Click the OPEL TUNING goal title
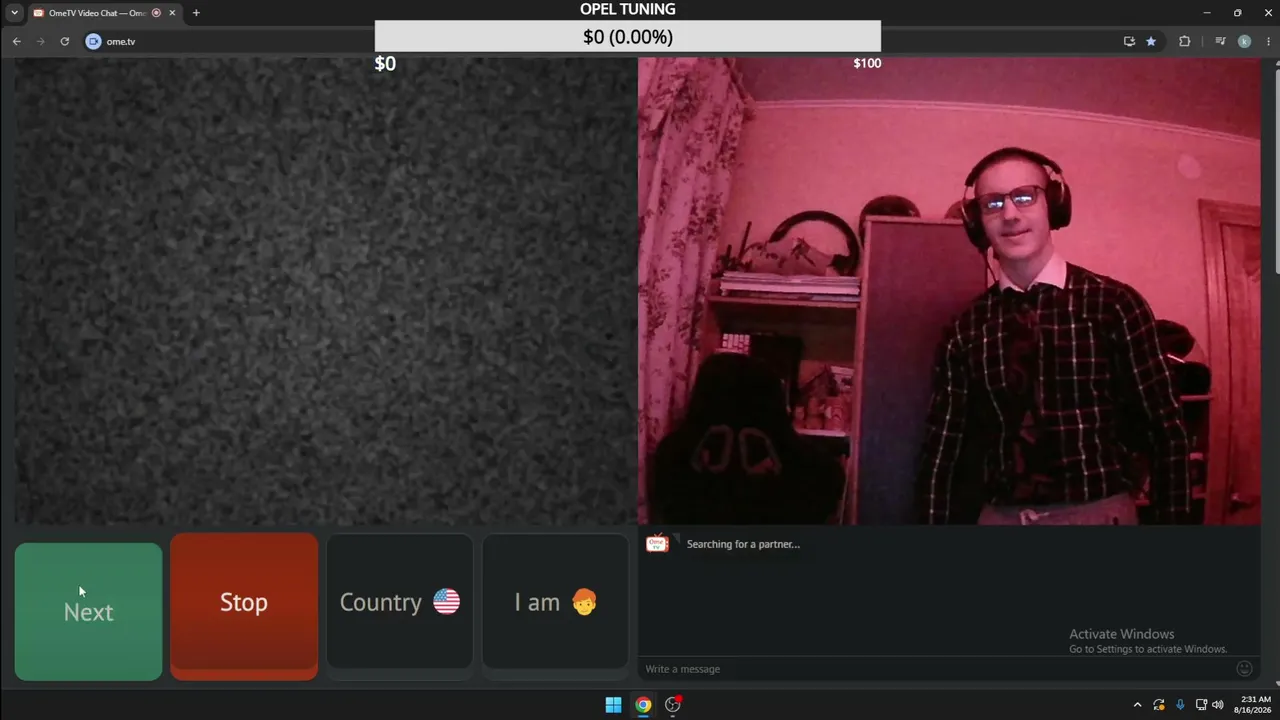1280x720 pixels. [628, 9]
